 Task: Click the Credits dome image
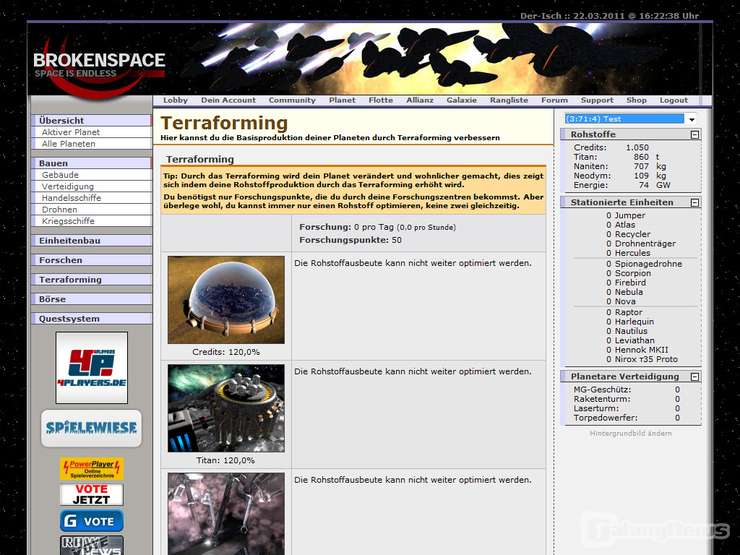pos(226,300)
